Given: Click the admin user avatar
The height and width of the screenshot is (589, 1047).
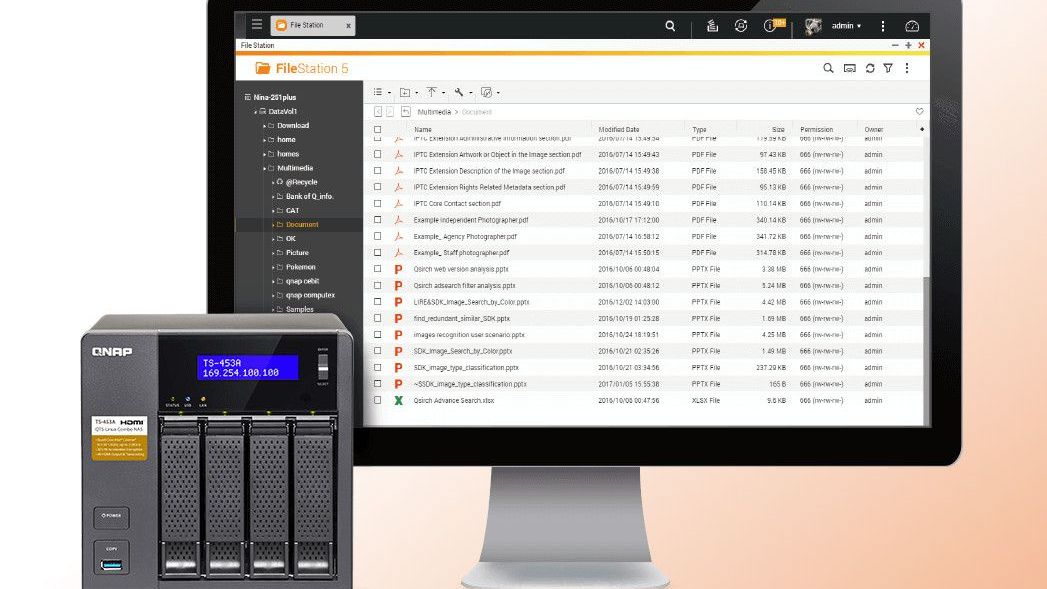Looking at the screenshot, I should 813,26.
